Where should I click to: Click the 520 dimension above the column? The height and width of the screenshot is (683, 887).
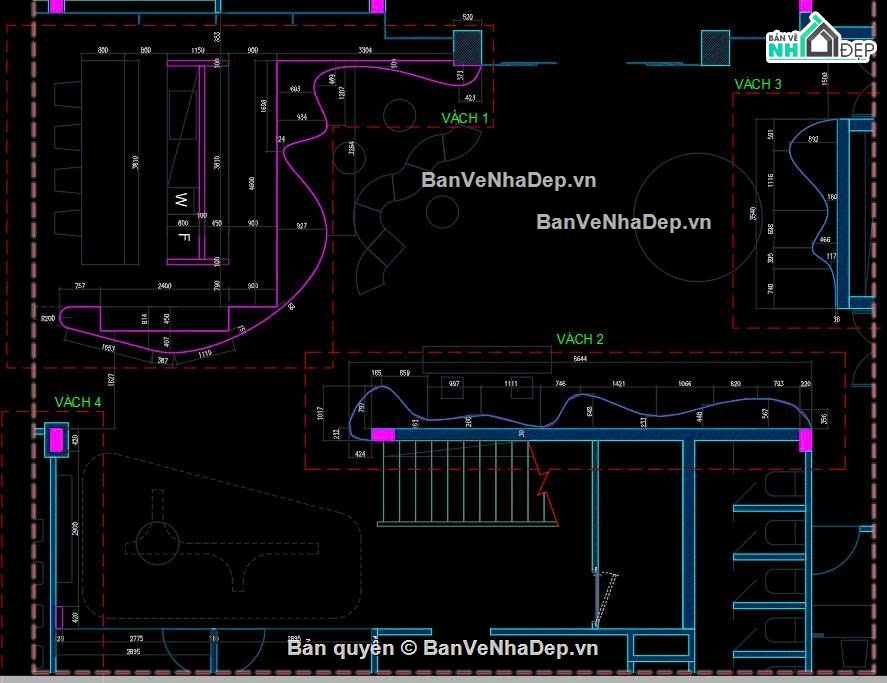(467, 18)
